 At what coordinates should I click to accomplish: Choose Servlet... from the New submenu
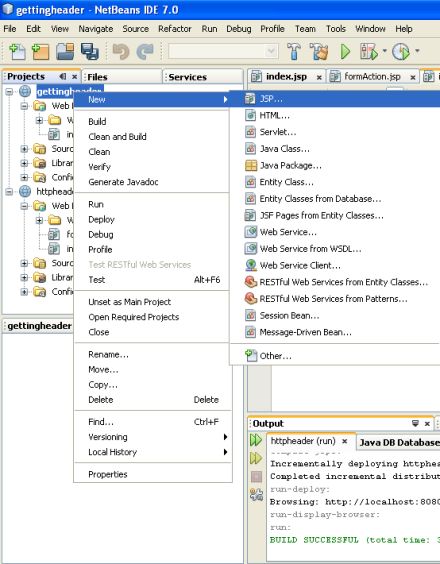(x=335, y=132)
